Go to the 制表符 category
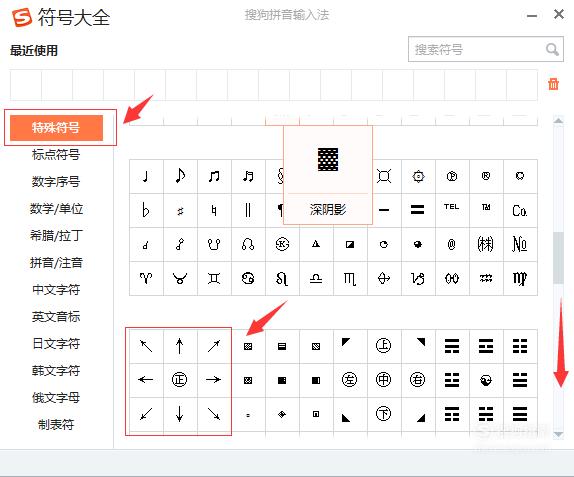This screenshot has width=574, height=477. (x=56, y=424)
